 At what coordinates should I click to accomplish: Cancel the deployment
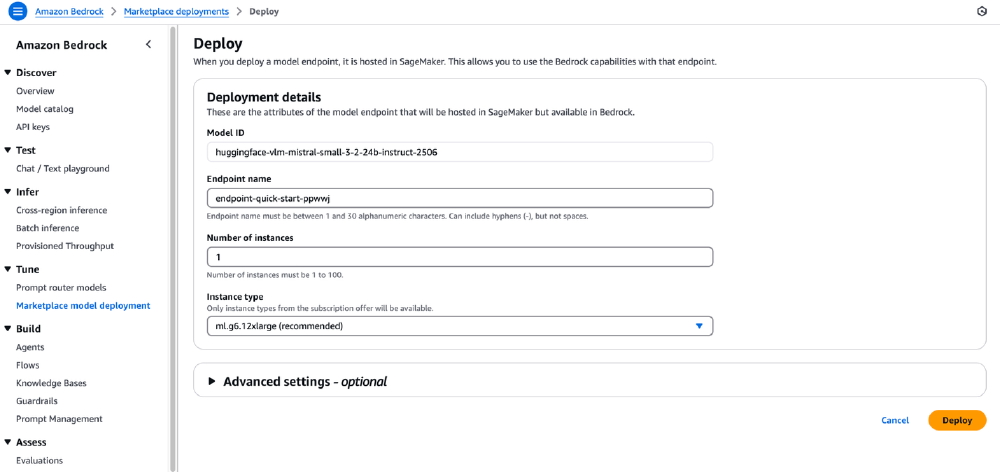[x=894, y=420]
